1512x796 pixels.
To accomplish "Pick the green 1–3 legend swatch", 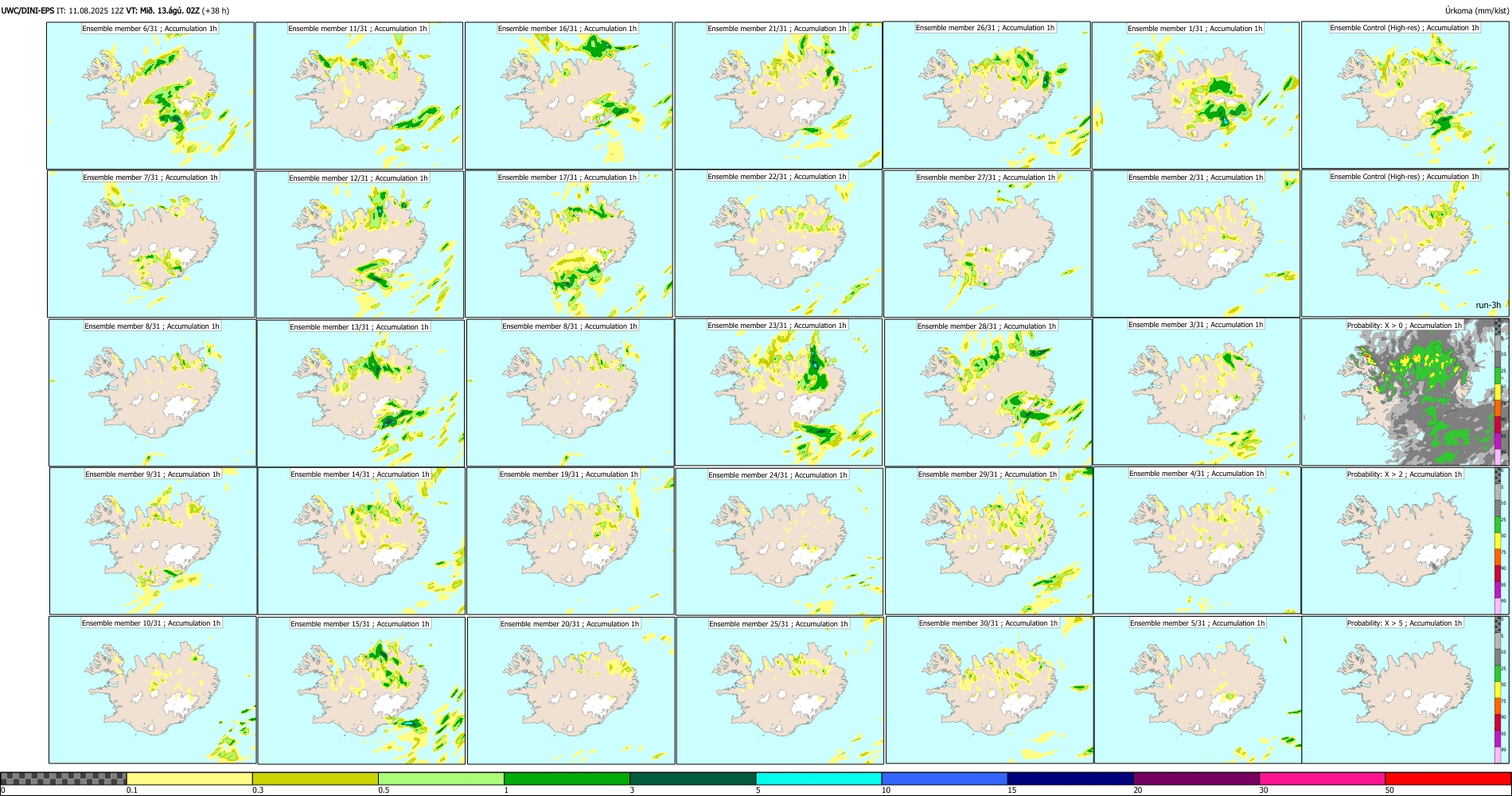I will pyautogui.click(x=567, y=778).
